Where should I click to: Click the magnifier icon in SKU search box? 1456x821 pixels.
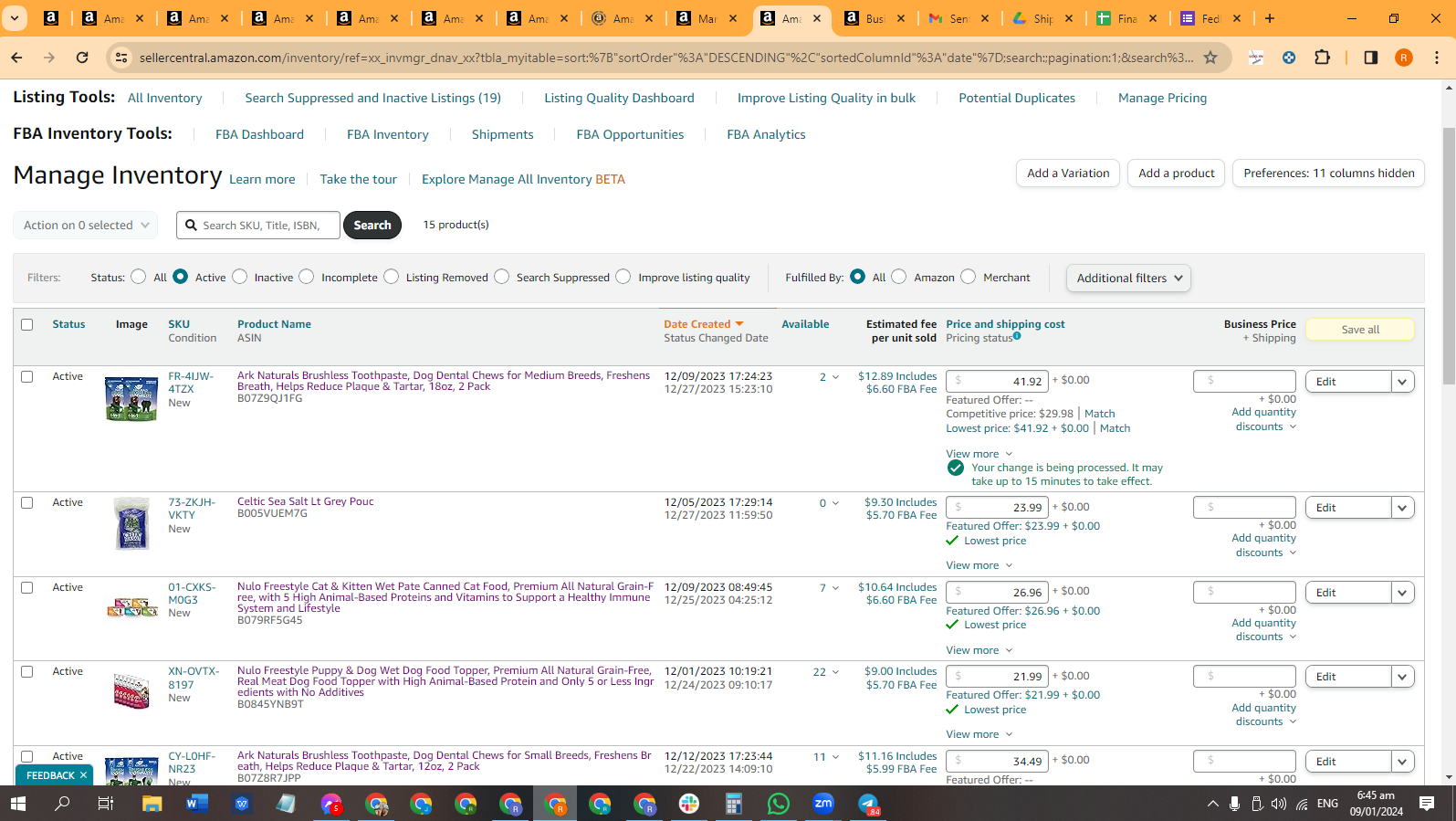pyautogui.click(x=191, y=226)
